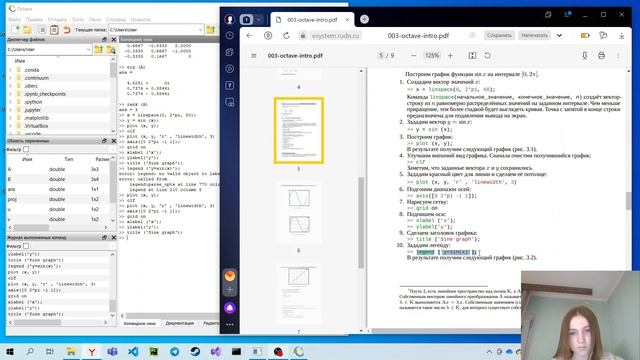The image size is (640, 360).
Task: Open Telegram from the taskbar
Action: pos(174,351)
